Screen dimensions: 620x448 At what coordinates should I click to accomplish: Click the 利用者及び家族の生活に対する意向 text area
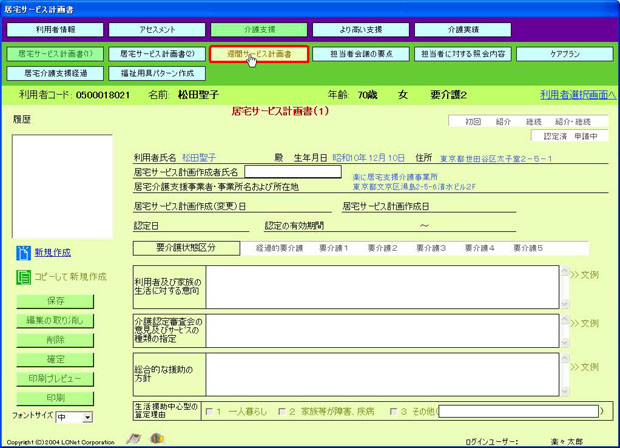[382, 287]
